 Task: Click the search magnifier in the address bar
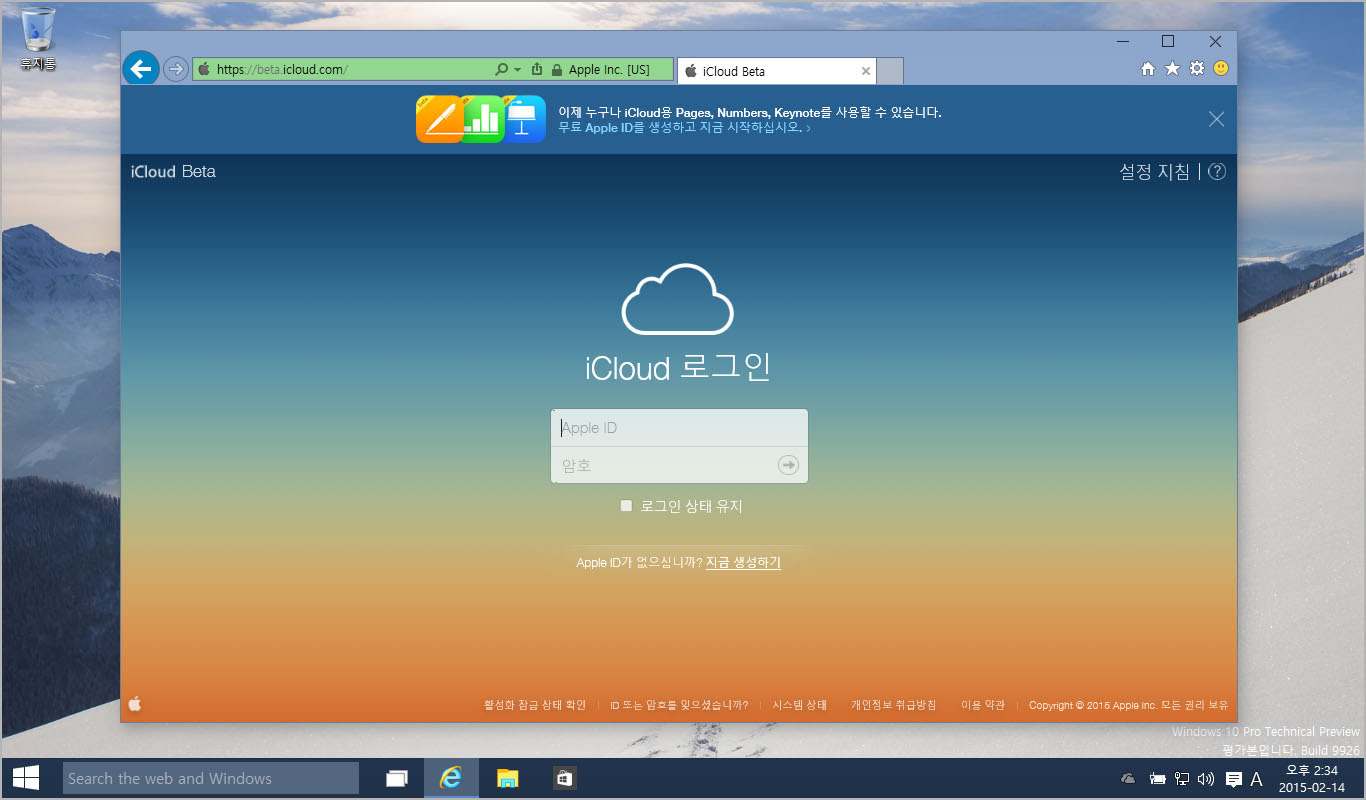tap(501, 70)
